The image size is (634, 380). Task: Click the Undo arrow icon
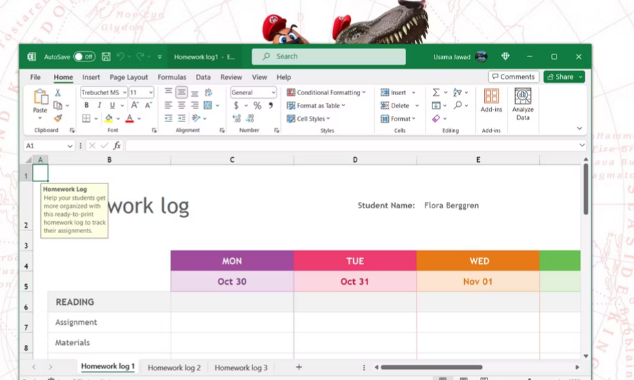(120, 57)
